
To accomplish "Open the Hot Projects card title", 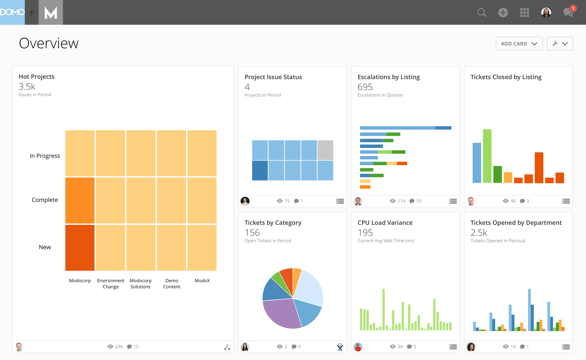I will coord(37,77).
